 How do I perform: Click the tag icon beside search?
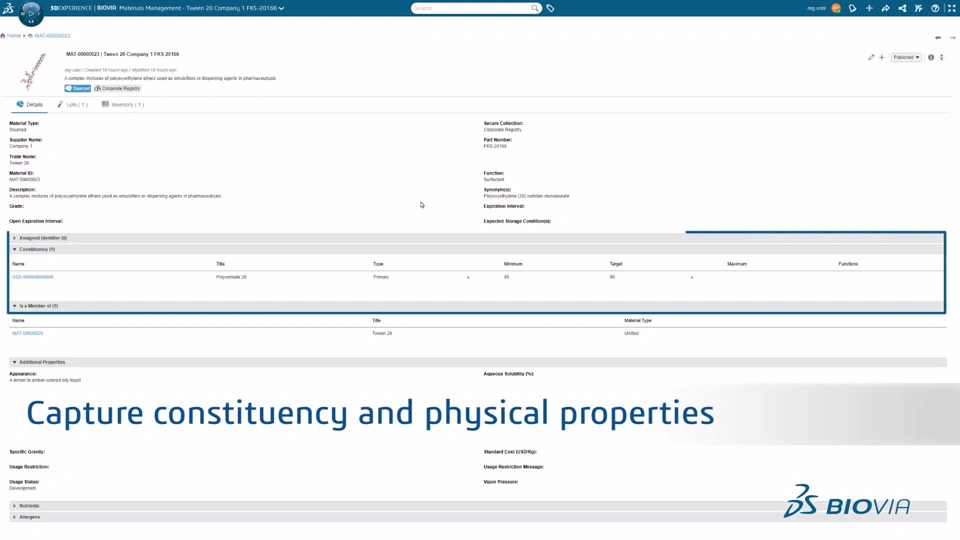click(550, 8)
